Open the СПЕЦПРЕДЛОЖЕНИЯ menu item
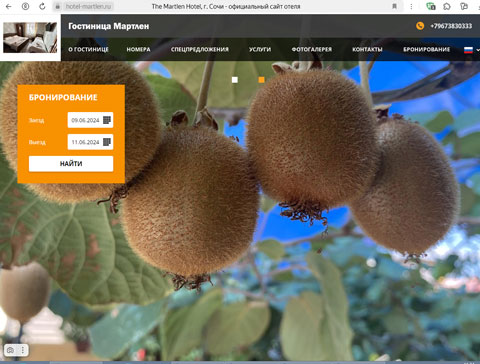480x364 pixels. [200, 49]
